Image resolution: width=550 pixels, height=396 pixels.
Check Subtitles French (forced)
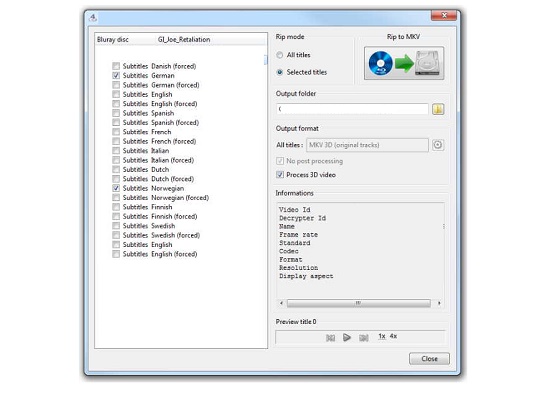pyautogui.click(x=116, y=141)
